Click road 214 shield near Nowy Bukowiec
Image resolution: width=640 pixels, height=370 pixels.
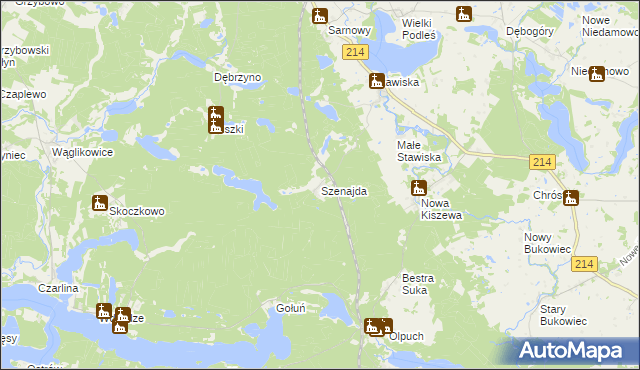584,264
